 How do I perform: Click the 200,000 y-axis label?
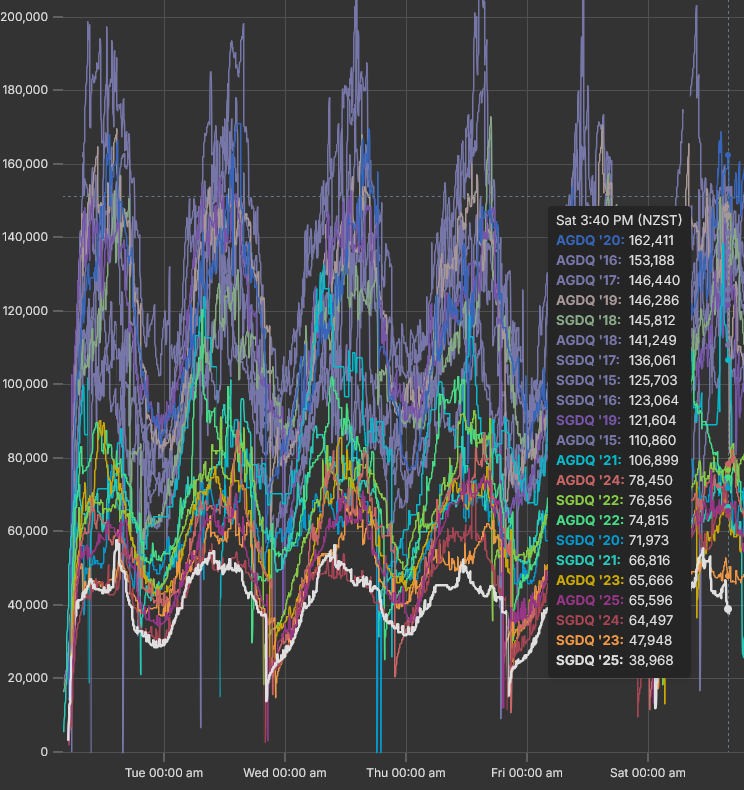point(24,17)
